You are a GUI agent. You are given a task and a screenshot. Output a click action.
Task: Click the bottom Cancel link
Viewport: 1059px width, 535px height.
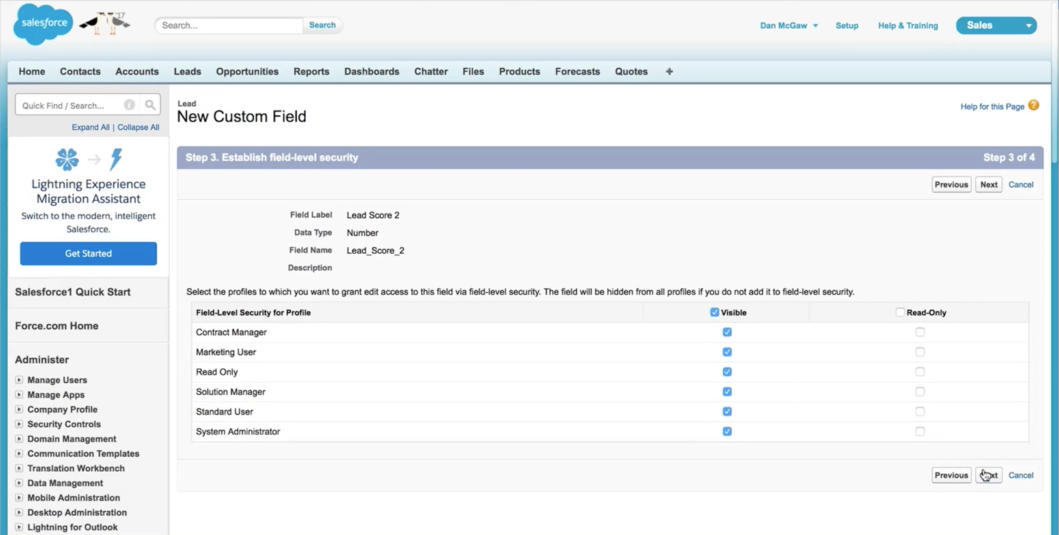[x=1021, y=475]
